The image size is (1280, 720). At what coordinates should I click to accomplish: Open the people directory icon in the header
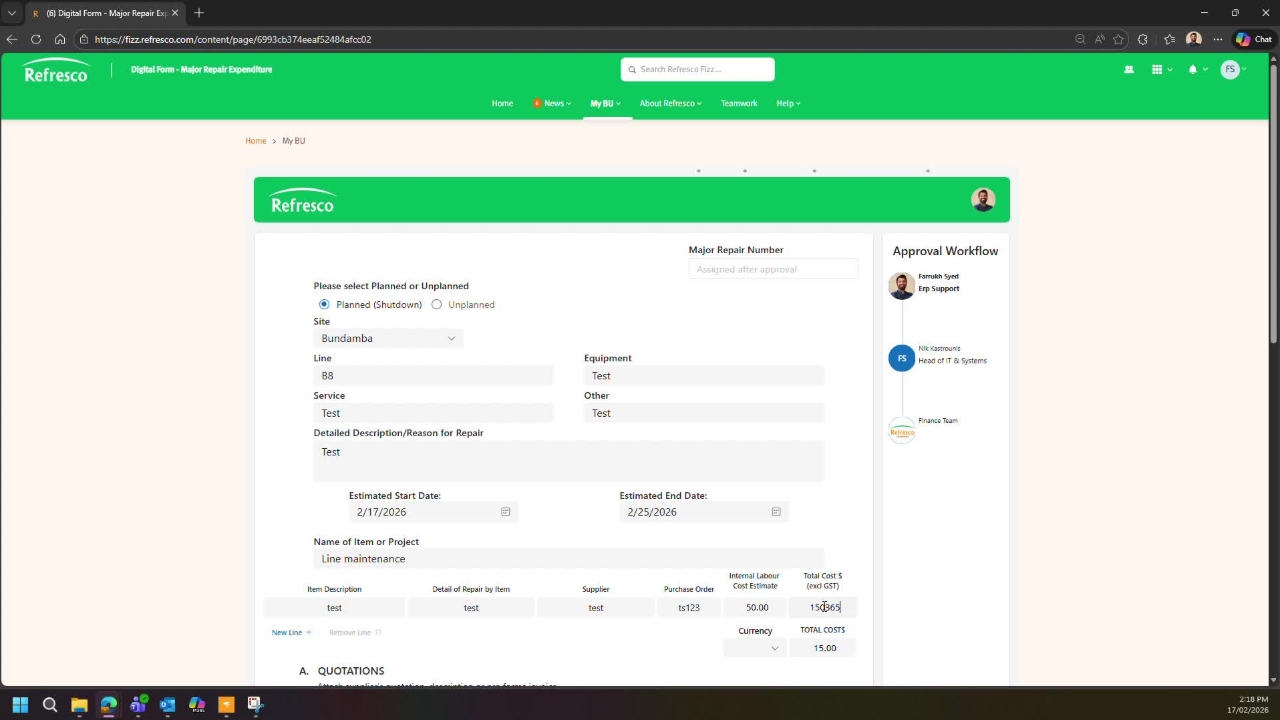coord(1129,70)
